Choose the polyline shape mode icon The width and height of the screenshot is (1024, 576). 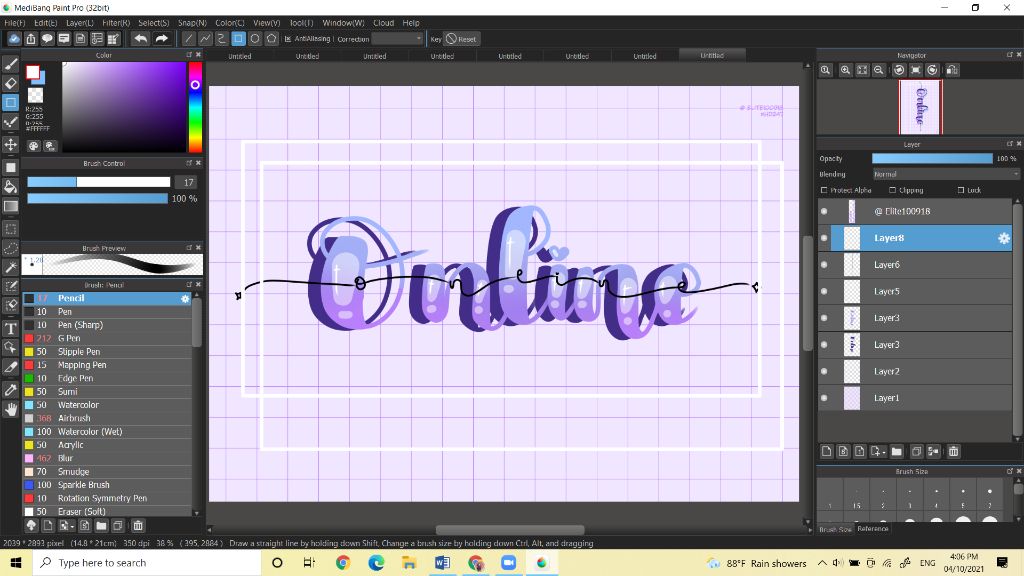[x=205, y=39]
